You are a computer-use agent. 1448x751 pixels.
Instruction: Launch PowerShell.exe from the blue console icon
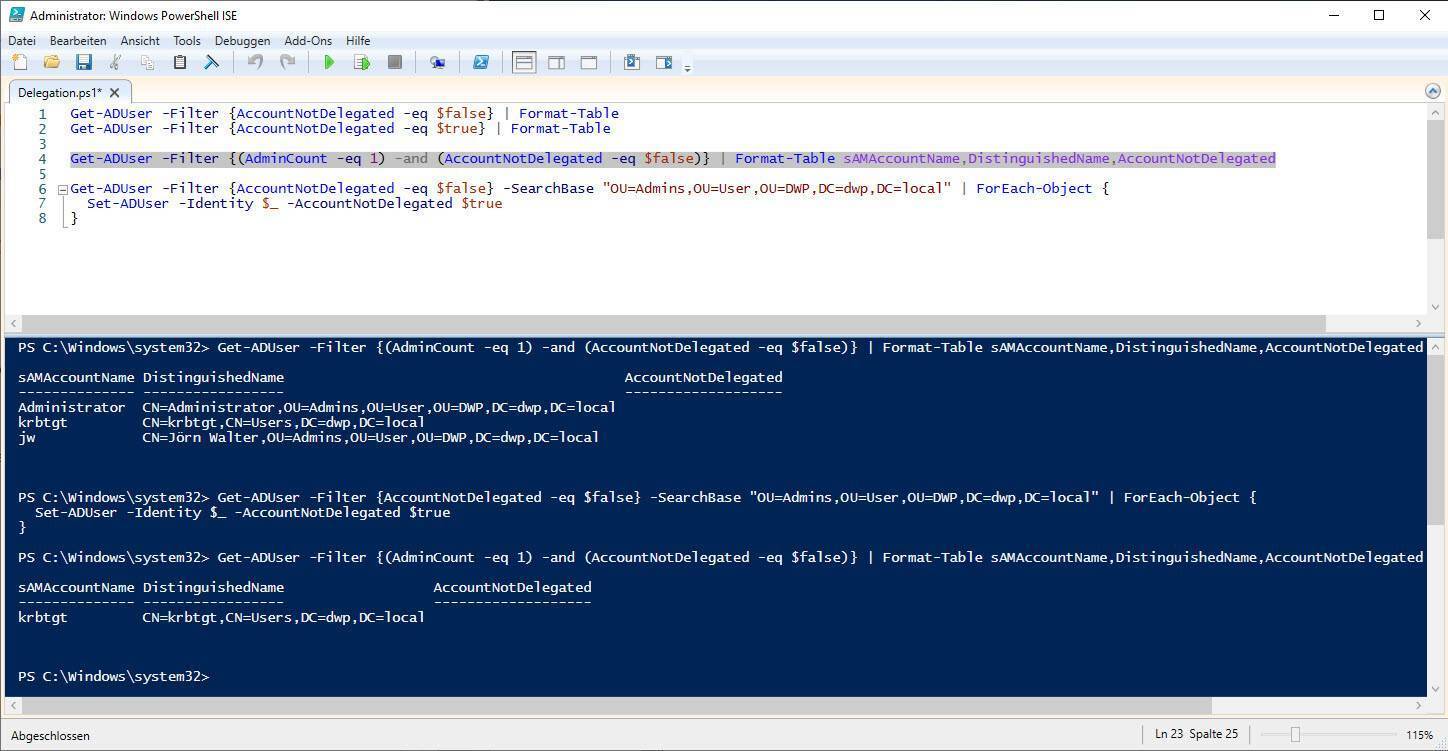pyautogui.click(x=481, y=62)
